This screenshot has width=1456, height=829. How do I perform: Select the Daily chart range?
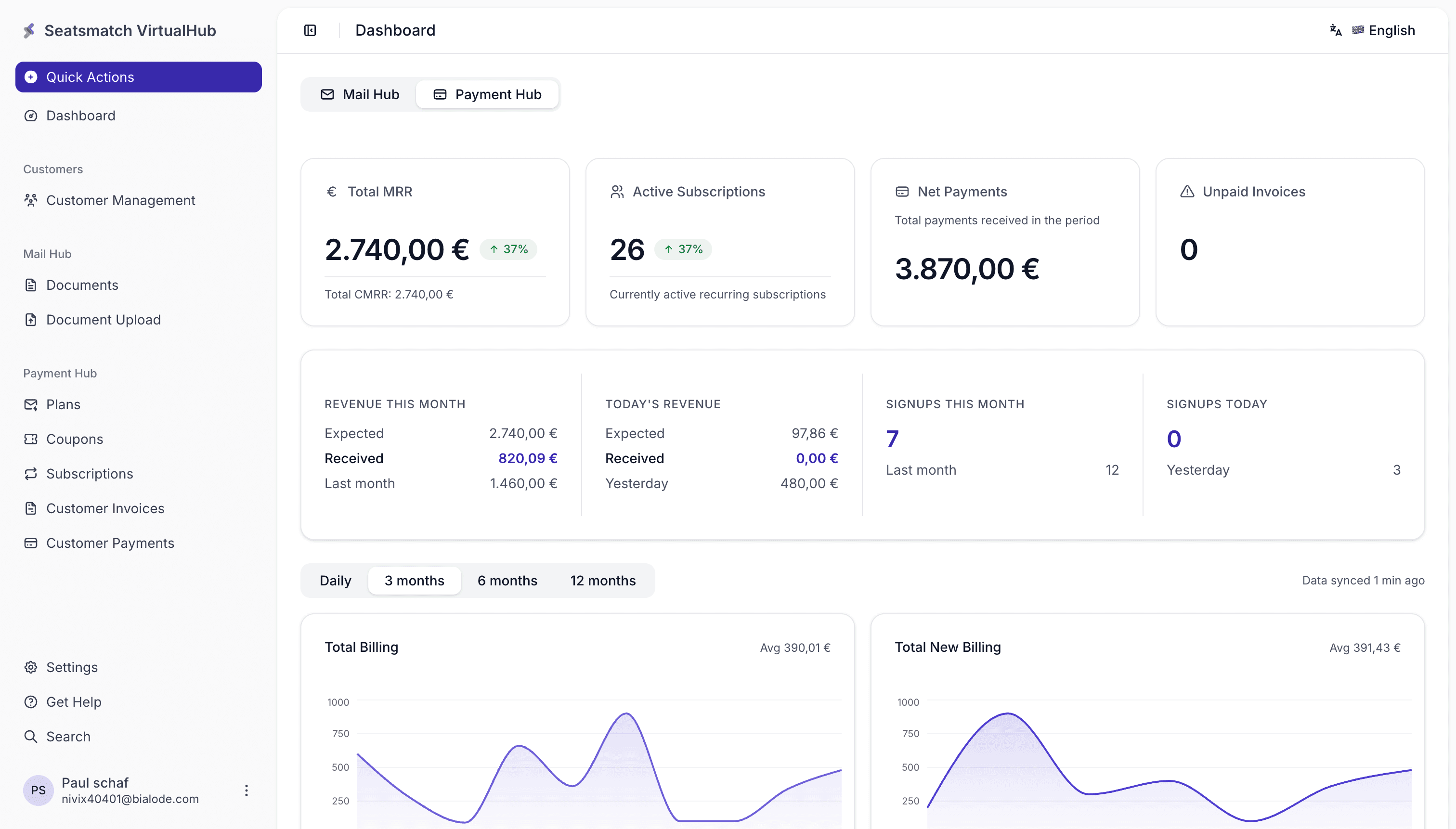[x=336, y=581]
